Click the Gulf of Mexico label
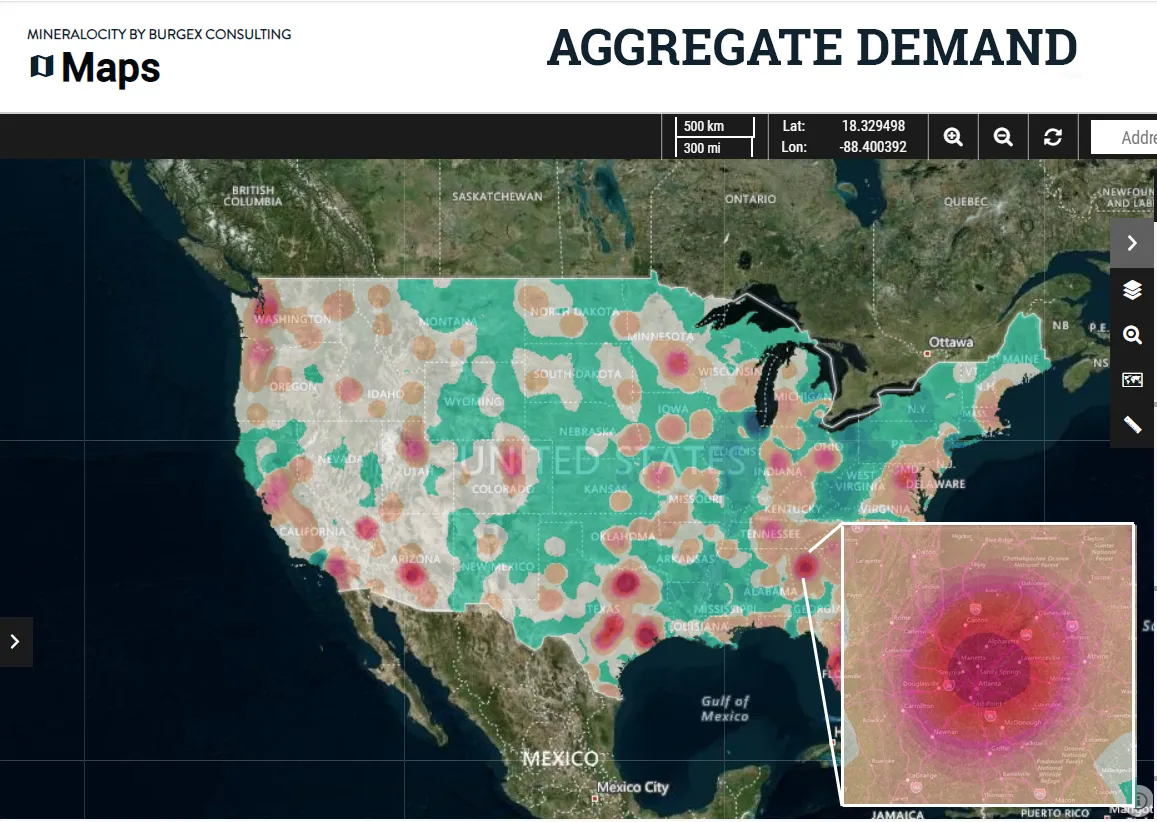Image resolution: width=1157 pixels, height=822 pixels. click(x=725, y=708)
